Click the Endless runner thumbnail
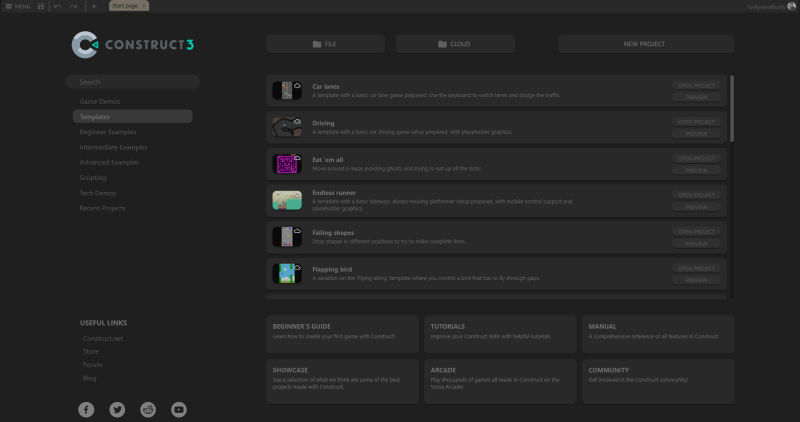This screenshot has width=800, height=422. [287, 201]
